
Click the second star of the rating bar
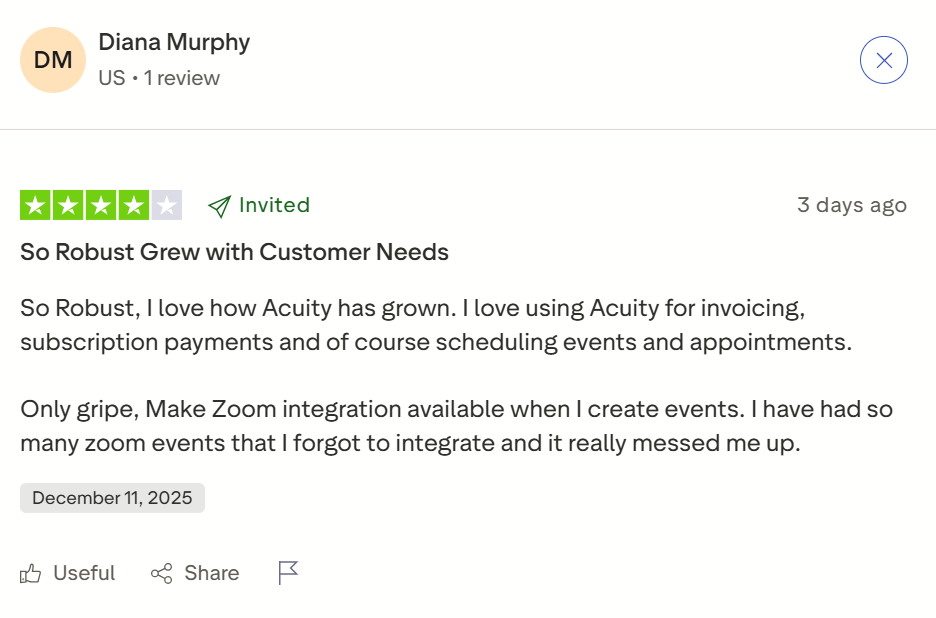click(68, 205)
